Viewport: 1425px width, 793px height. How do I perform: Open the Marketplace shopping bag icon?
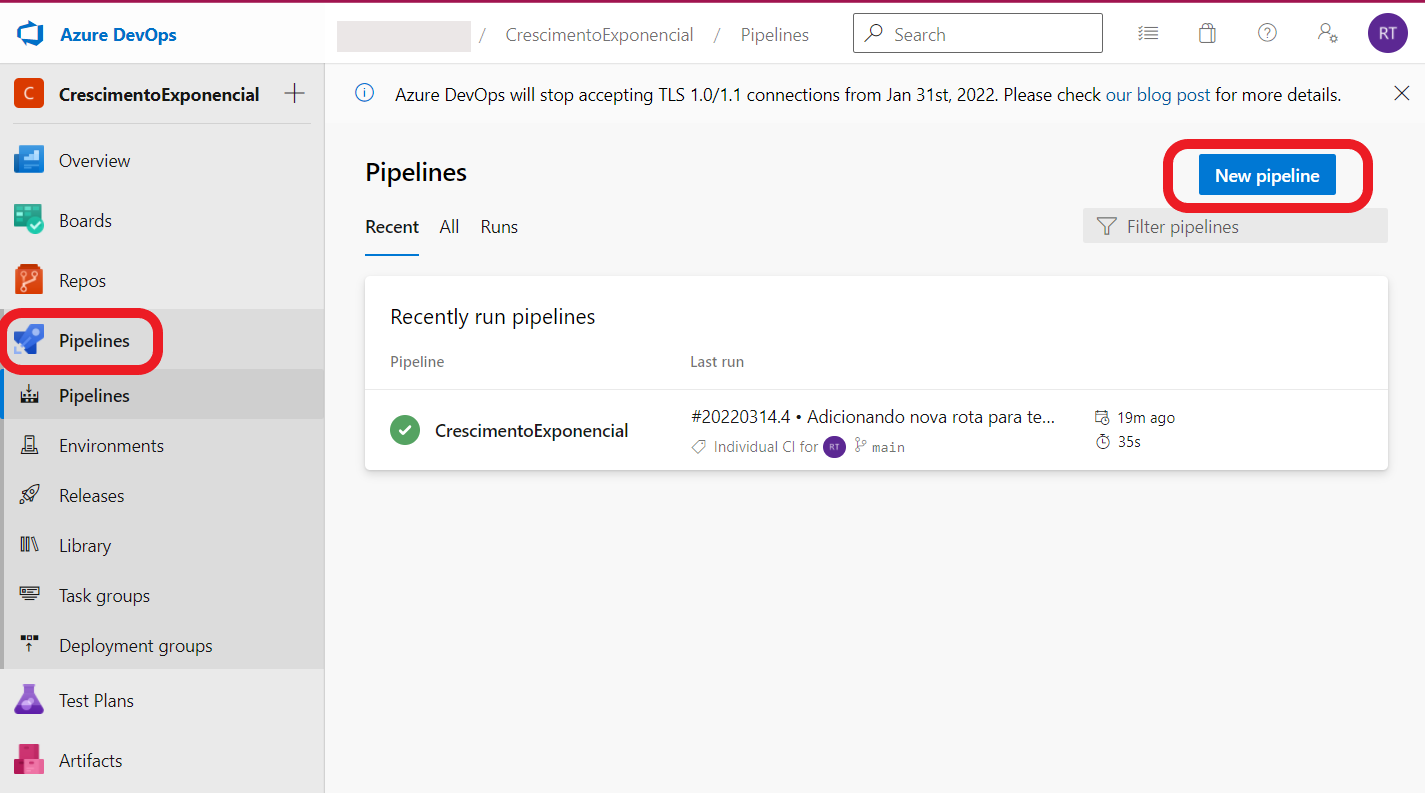[x=1208, y=33]
